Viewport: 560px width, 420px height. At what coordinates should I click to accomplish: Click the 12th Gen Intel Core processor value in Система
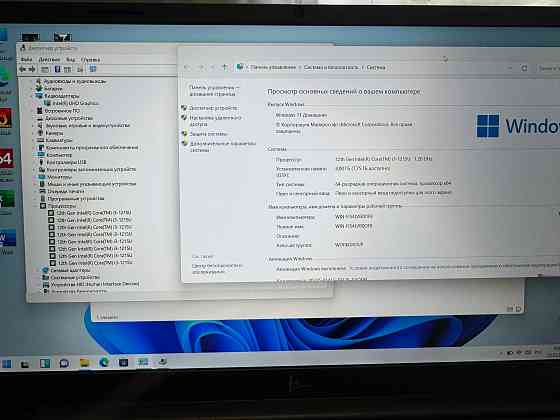click(384, 159)
